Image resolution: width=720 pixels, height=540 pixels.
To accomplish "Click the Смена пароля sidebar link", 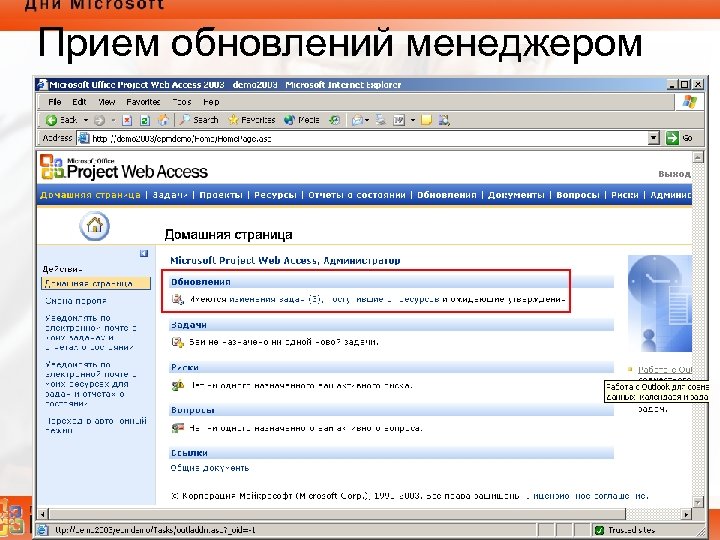I will click(x=76, y=301).
